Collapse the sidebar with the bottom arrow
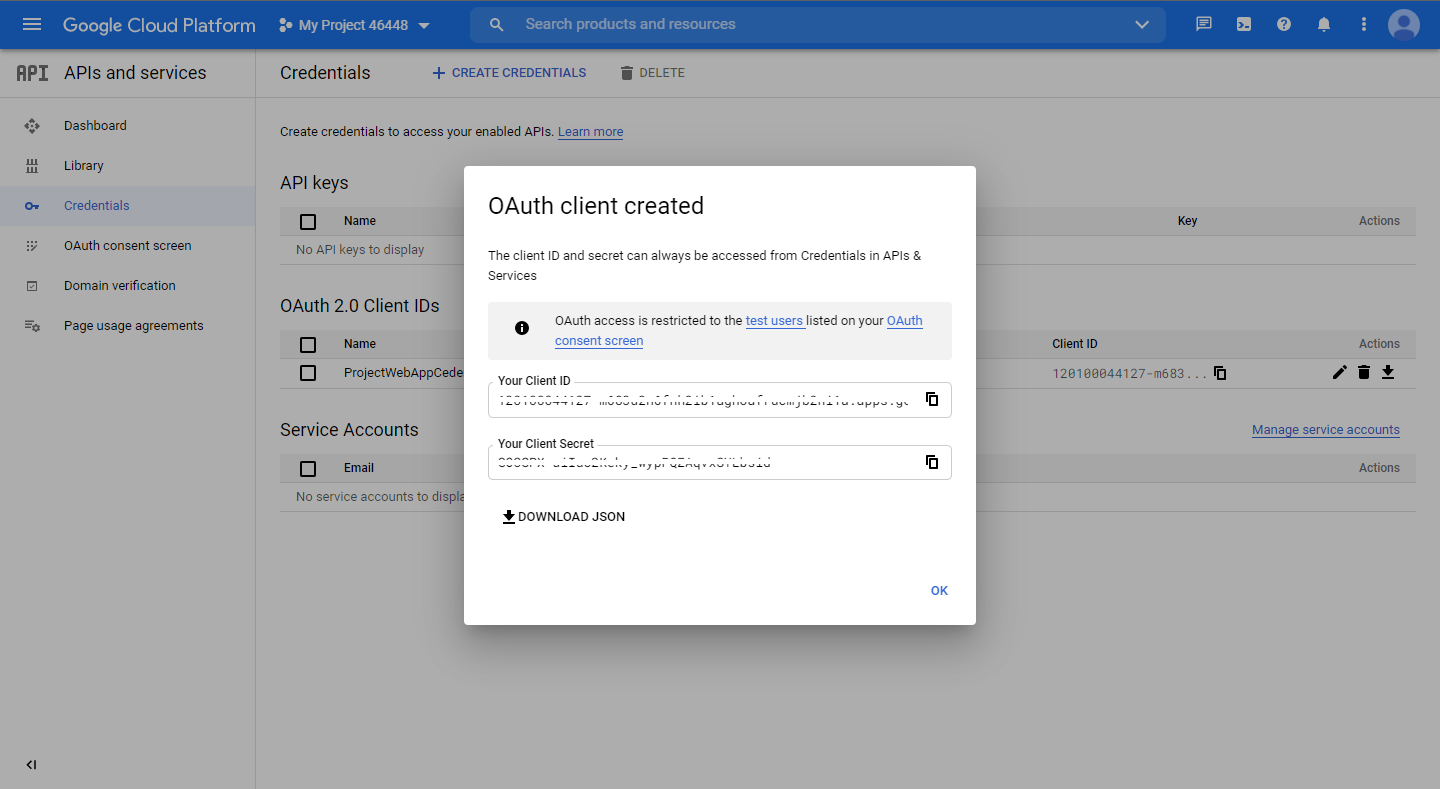Image resolution: width=1440 pixels, height=789 pixels. click(x=31, y=765)
